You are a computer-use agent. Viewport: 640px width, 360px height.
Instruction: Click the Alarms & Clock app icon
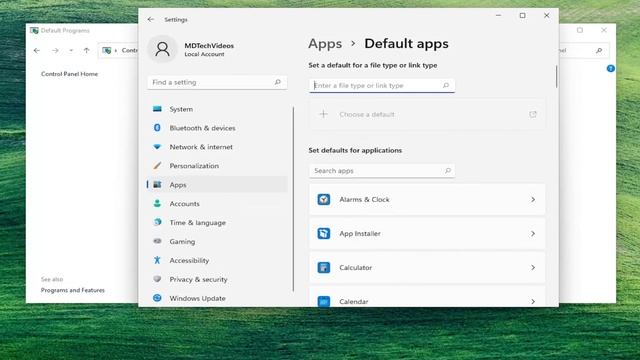click(x=324, y=199)
